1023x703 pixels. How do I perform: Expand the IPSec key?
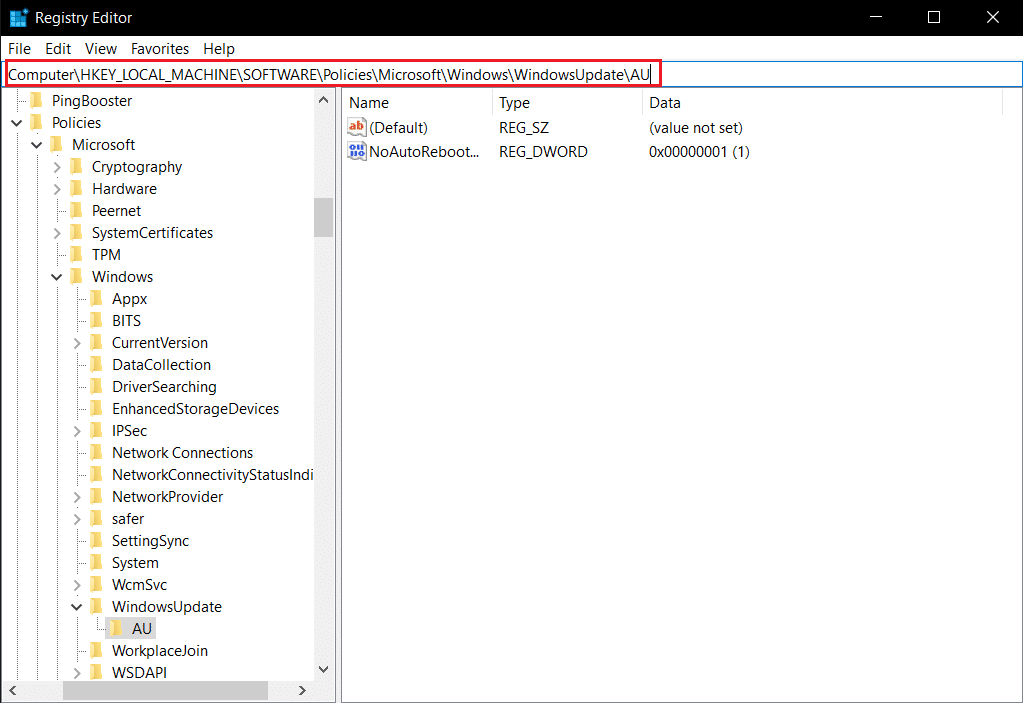(x=77, y=431)
